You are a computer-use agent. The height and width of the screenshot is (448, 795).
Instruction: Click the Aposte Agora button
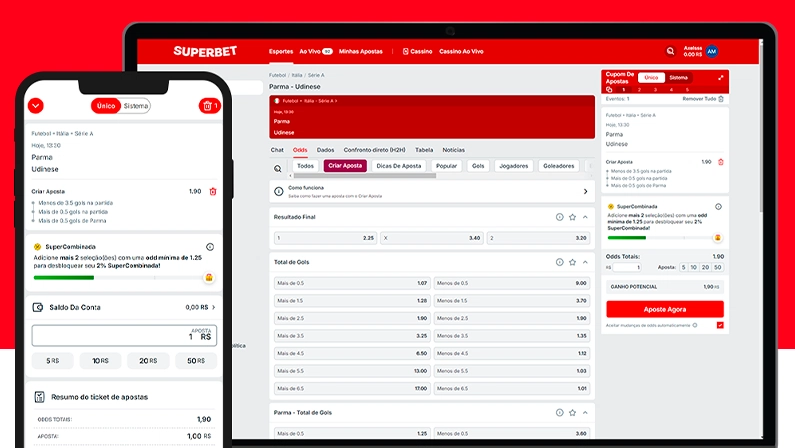click(665, 309)
